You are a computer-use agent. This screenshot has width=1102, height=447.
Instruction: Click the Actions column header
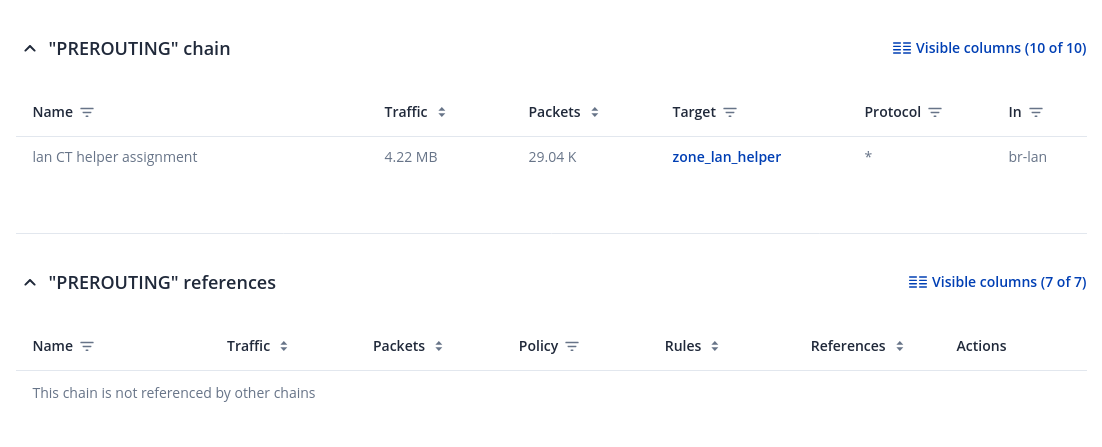click(981, 346)
